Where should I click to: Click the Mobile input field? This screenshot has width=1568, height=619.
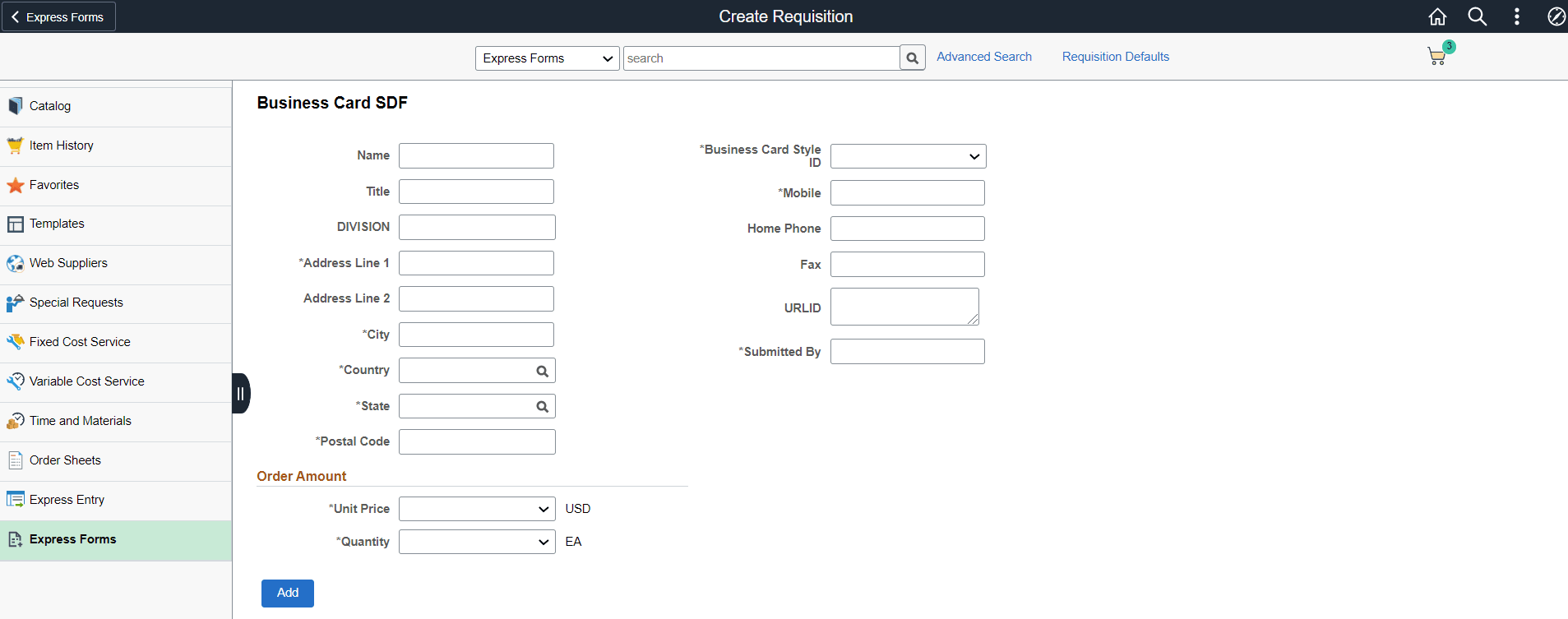[908, 193]
